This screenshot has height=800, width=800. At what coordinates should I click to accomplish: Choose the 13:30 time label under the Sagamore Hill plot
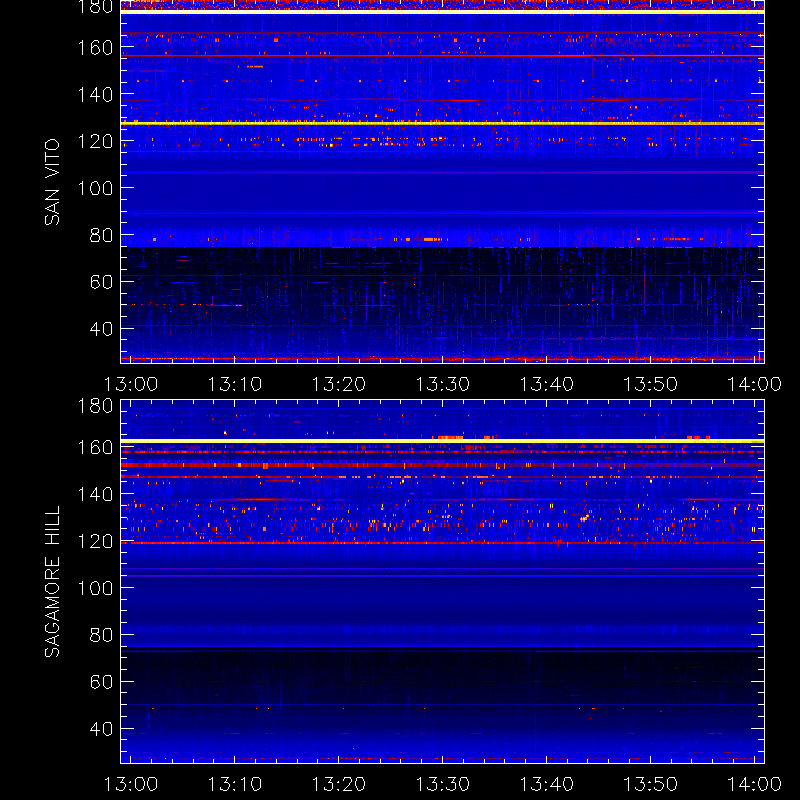(442, 784)
